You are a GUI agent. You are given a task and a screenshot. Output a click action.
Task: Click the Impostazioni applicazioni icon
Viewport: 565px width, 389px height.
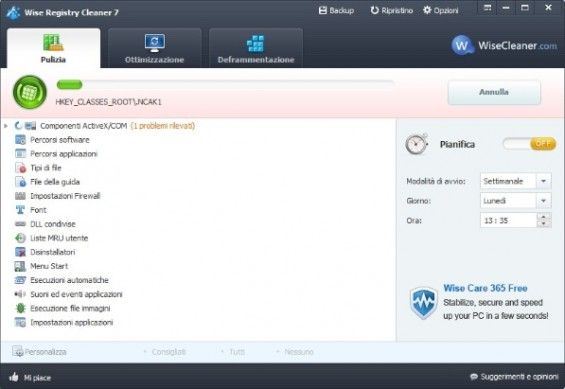tap(20, 322)
